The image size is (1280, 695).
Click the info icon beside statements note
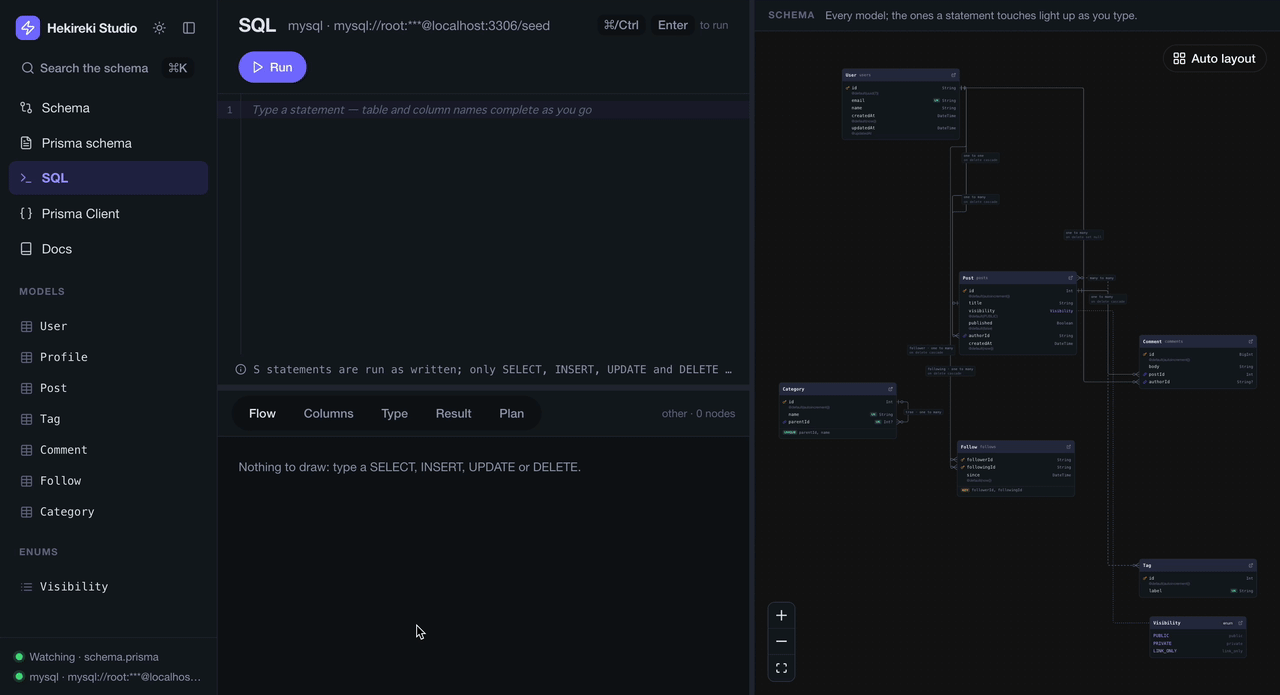[x=241, y=369]
